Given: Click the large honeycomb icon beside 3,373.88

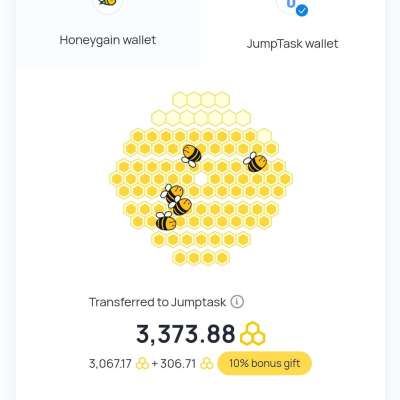Looking at the screenshot, I should (253, 333).
